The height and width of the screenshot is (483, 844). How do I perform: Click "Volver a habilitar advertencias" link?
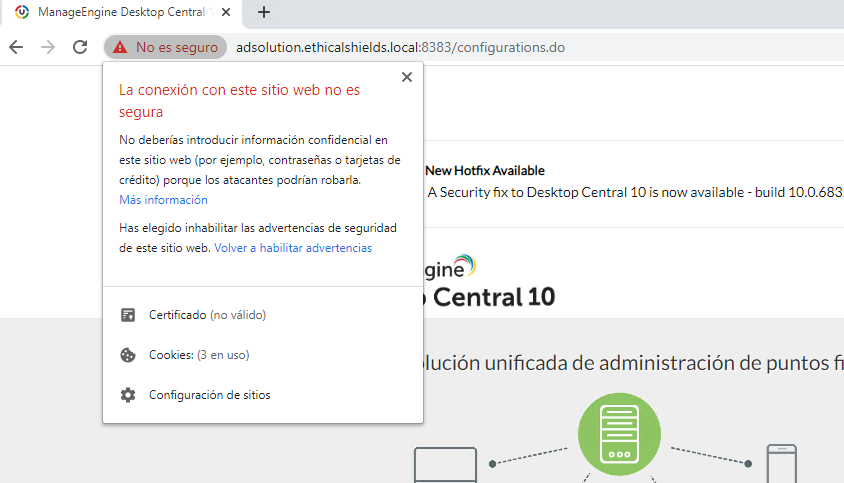pyautogui.click(x=293, y=248)
